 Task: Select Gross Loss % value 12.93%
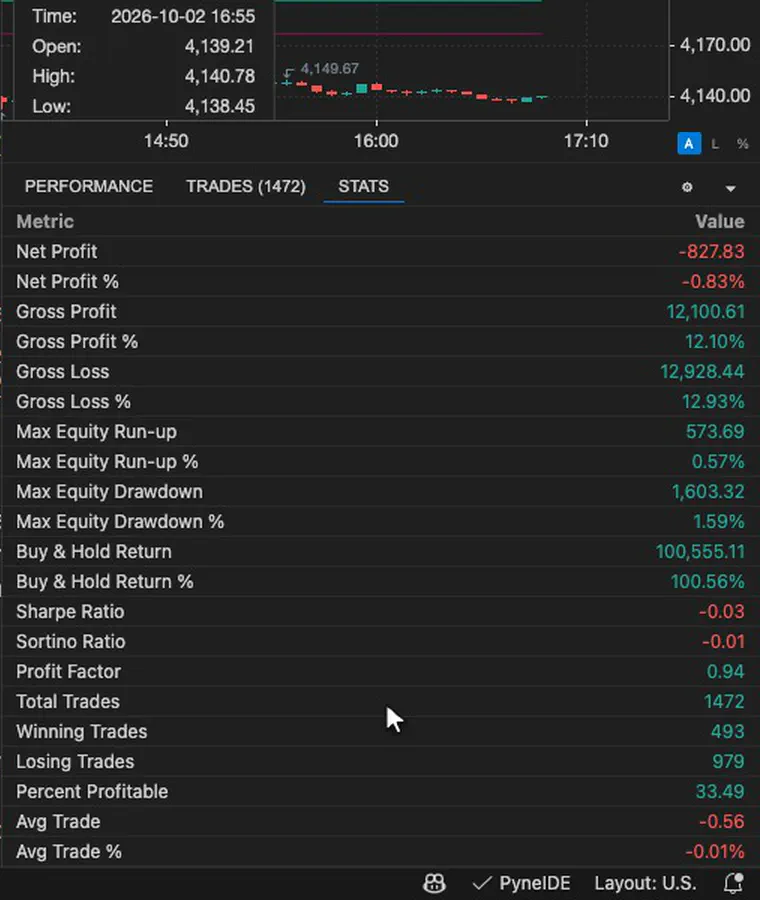coord(714,401)
